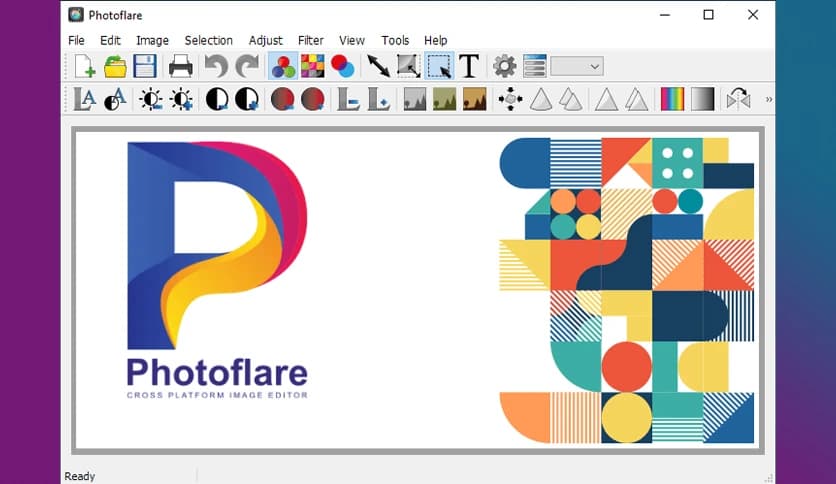
Task: Open the File menu
Action: coord(76,41)
